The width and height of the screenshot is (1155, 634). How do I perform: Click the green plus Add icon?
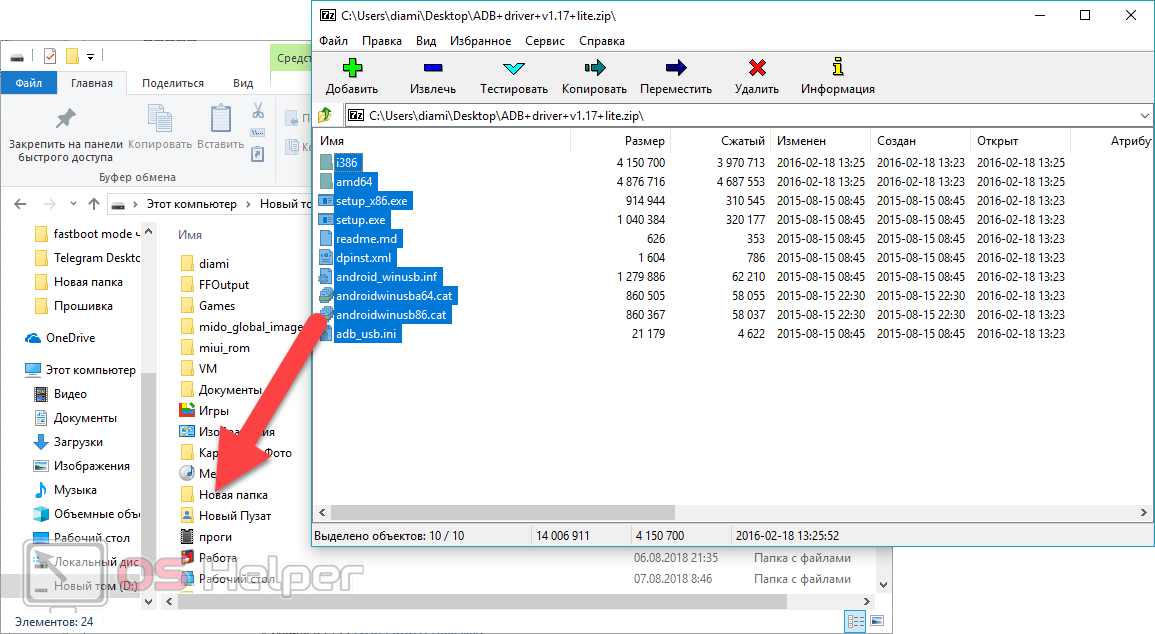pos(352,68)
